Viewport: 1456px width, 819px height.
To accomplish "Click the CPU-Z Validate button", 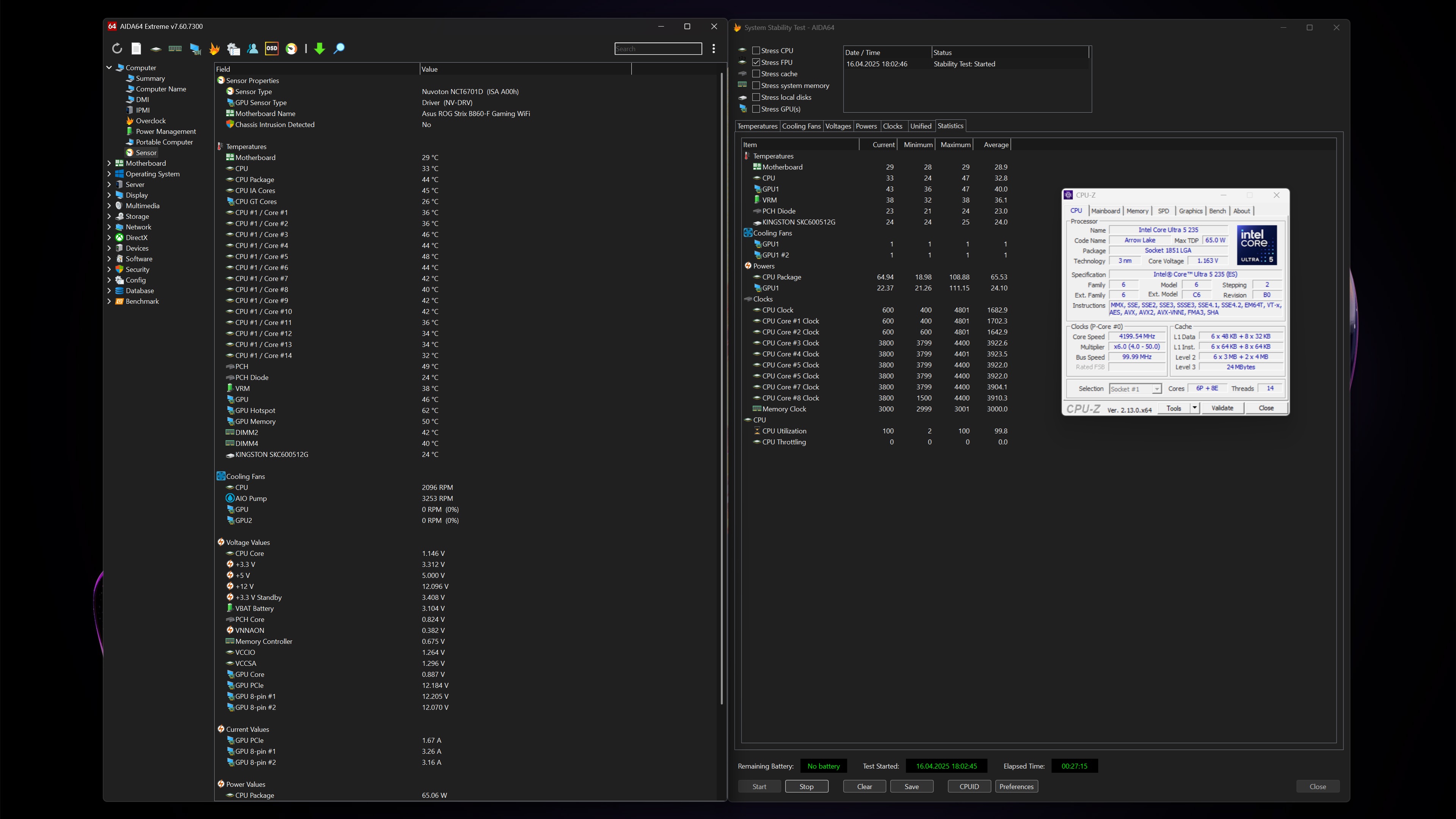I will point(1222,408).
